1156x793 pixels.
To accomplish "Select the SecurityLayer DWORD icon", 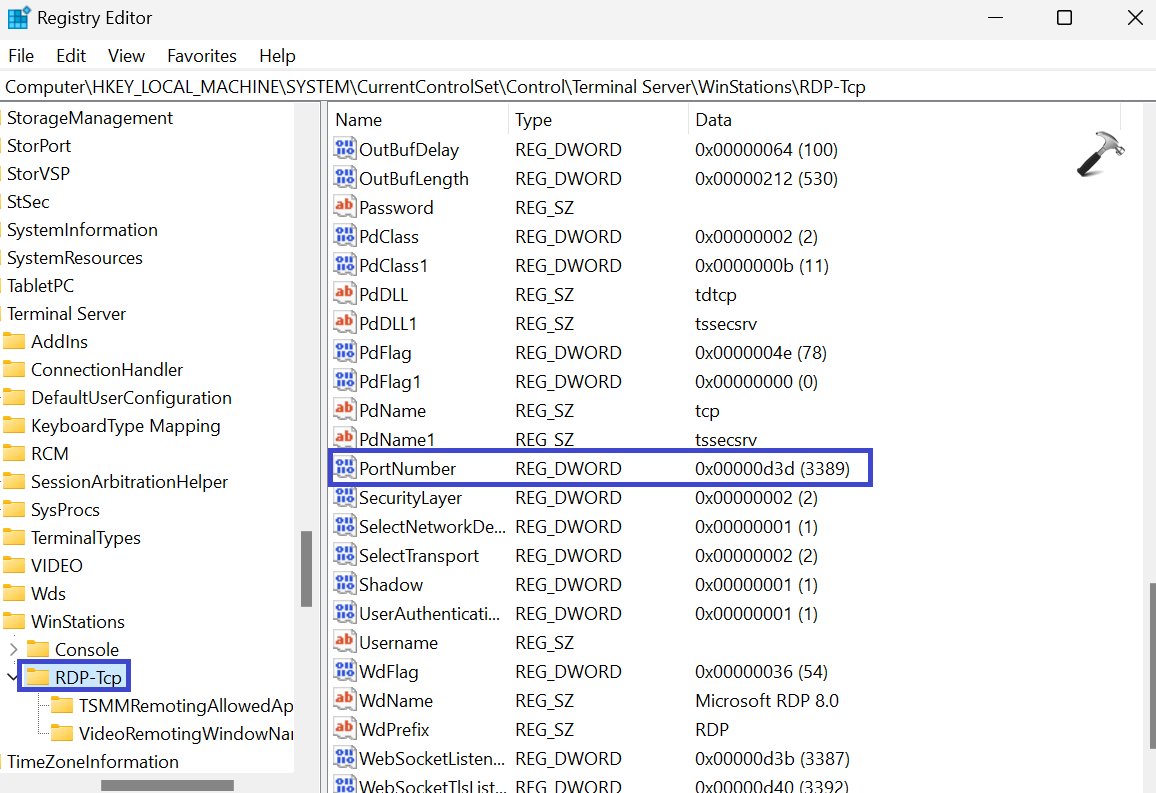I will click(x=345, y=497).
